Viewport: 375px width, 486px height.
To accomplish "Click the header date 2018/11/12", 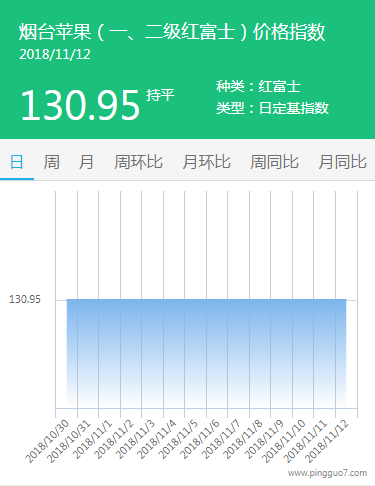I will tap(55, 54).
